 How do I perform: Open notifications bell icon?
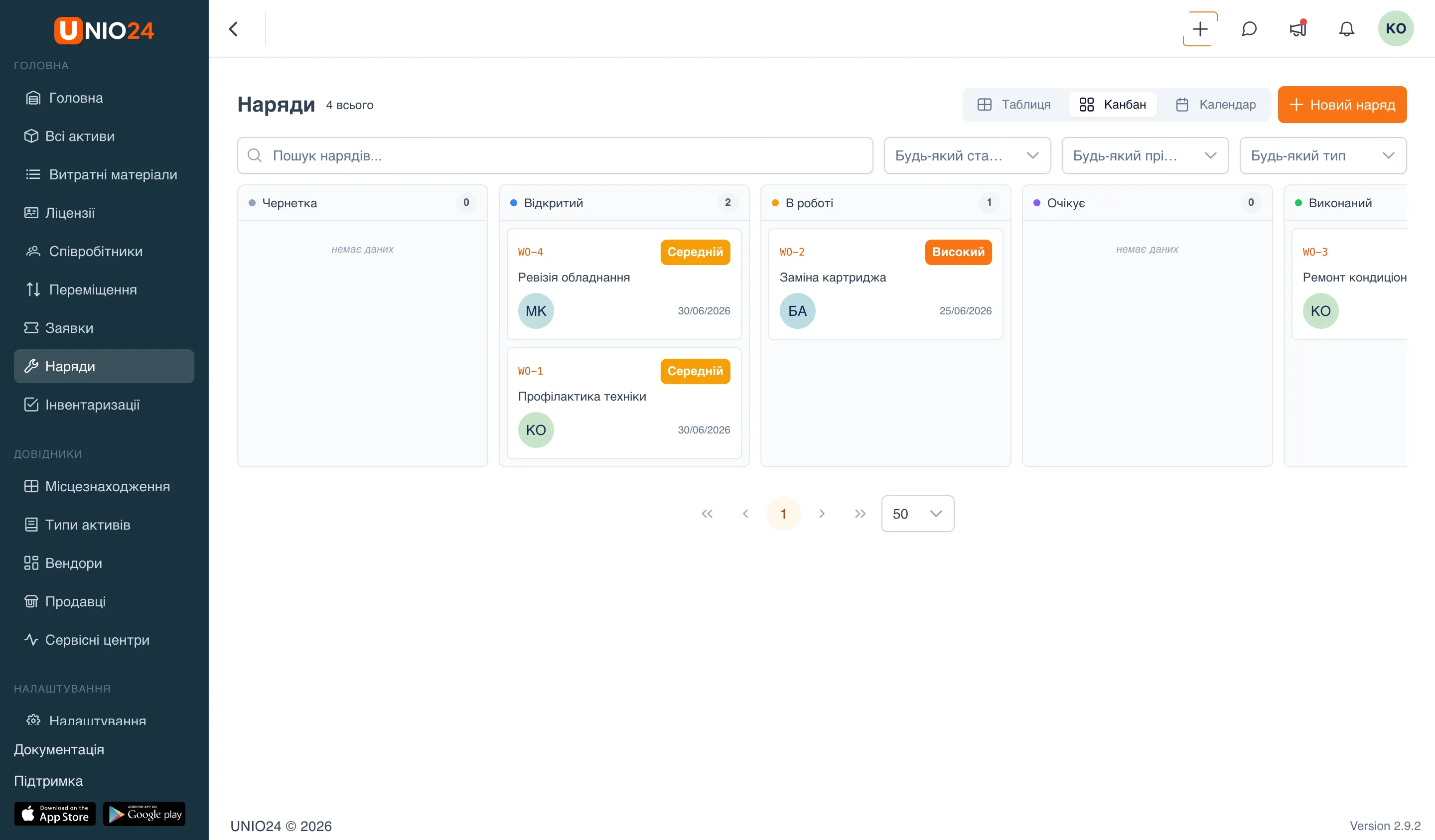coord(1346,29)
